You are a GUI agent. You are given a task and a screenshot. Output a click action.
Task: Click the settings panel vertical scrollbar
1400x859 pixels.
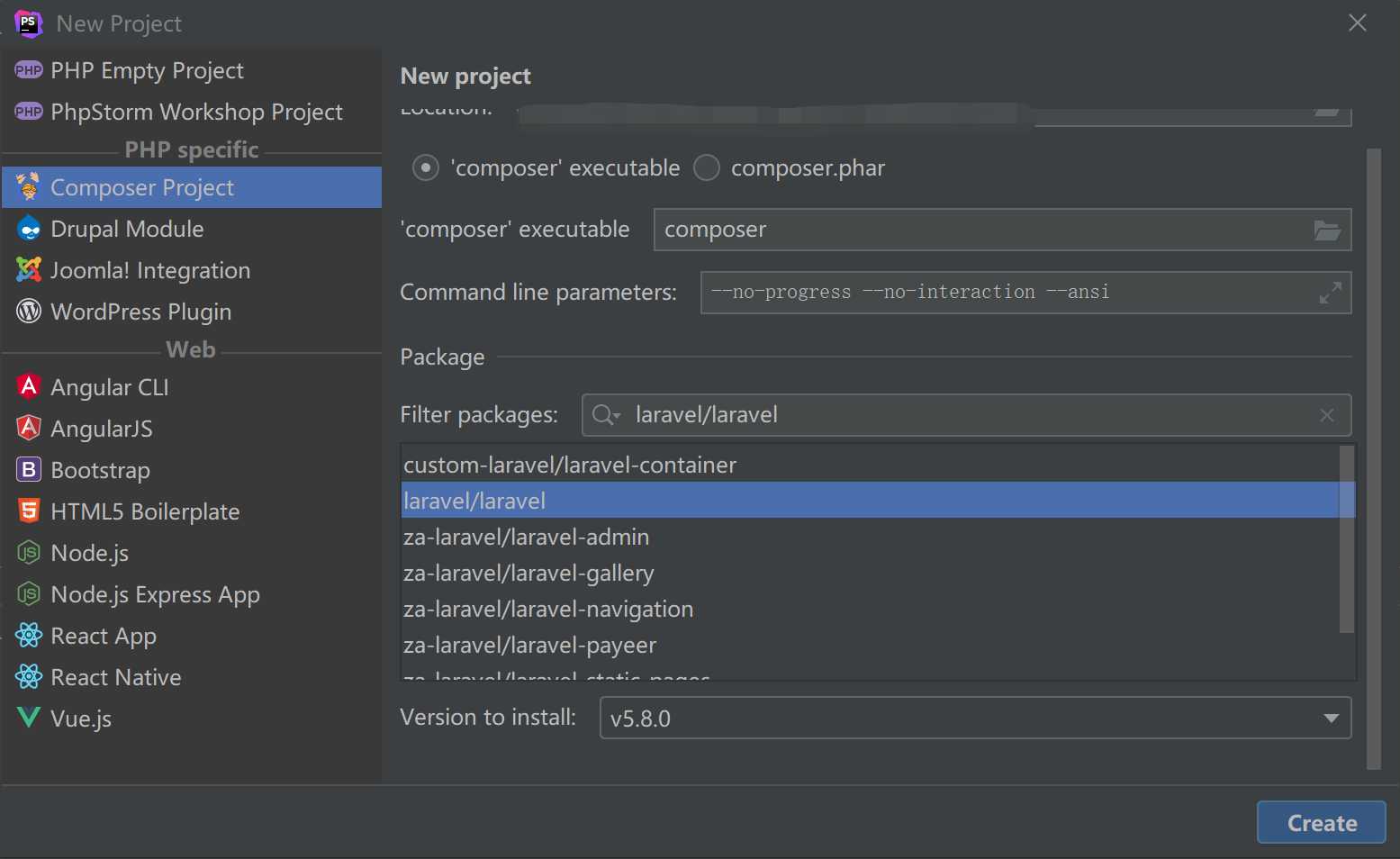(x=1374, y=459)
